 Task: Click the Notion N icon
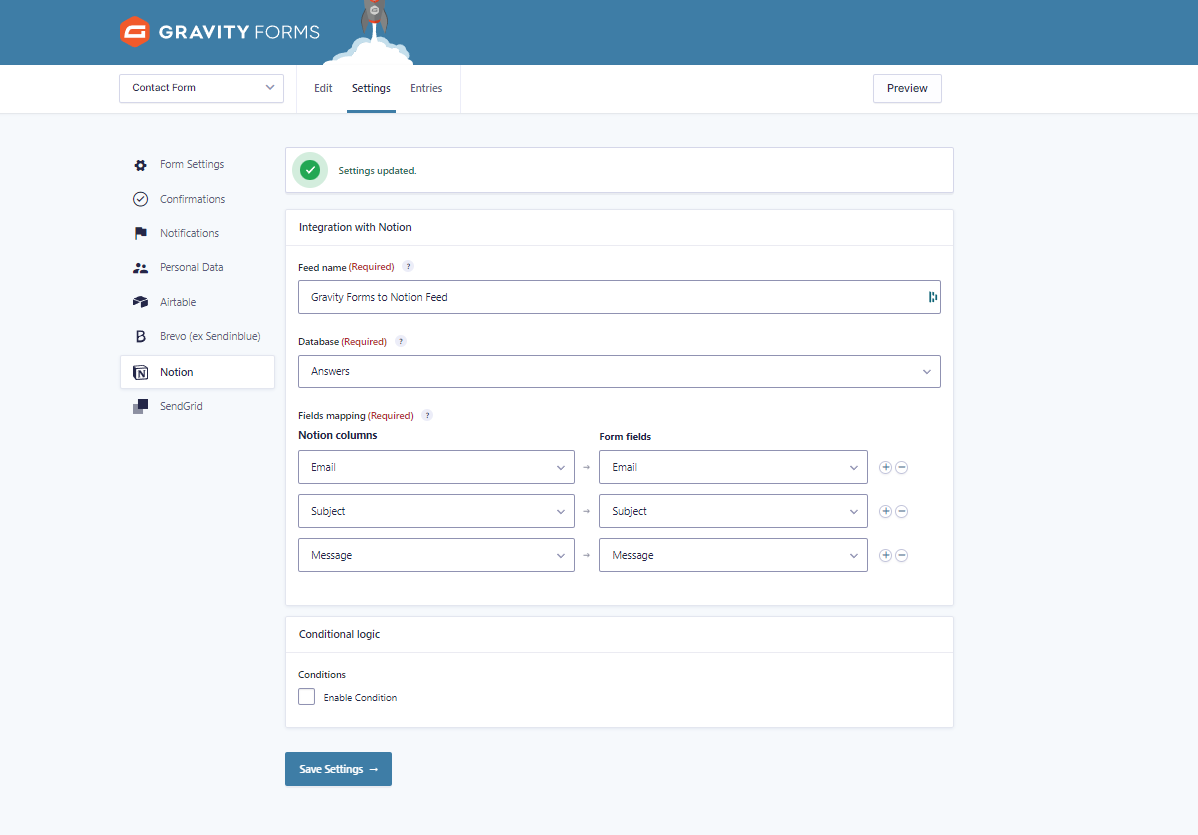141,372
